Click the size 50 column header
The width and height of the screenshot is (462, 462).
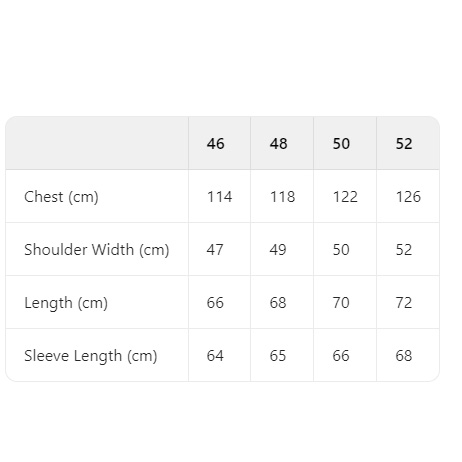pyautogui.click(x=341, y=144)
